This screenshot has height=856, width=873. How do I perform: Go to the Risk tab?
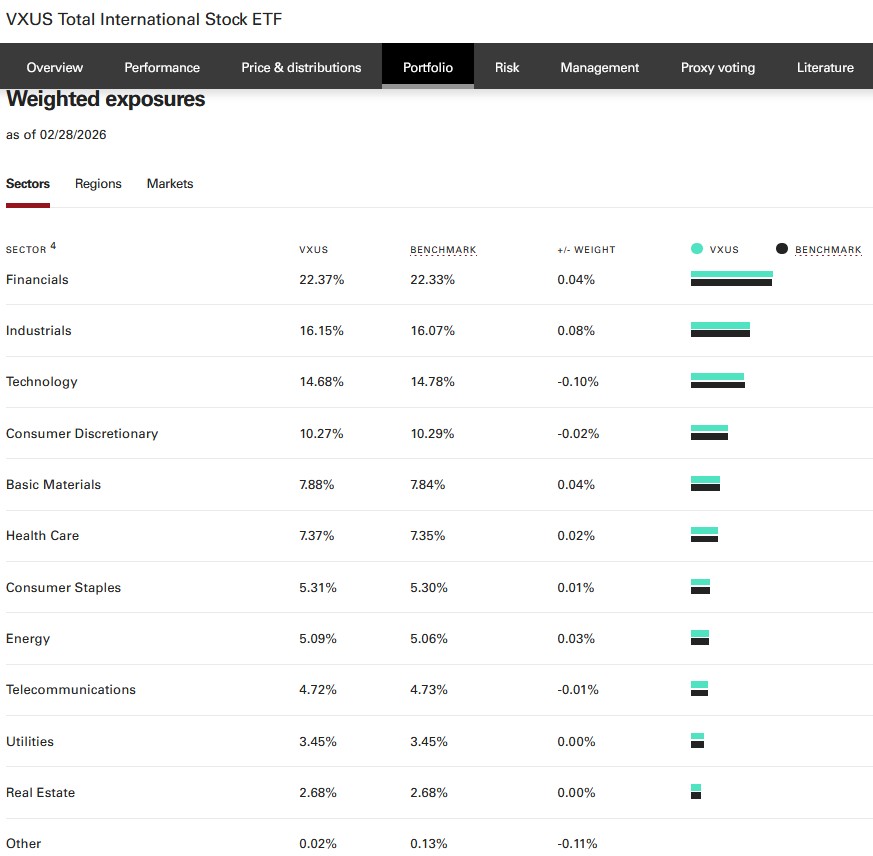click(507, 67)
